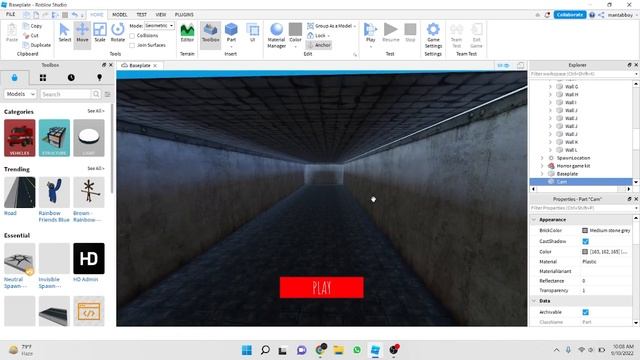Viewport: 640px width, 360px height.
Task: Click the Color property swatch
Action: click(585, 252)
